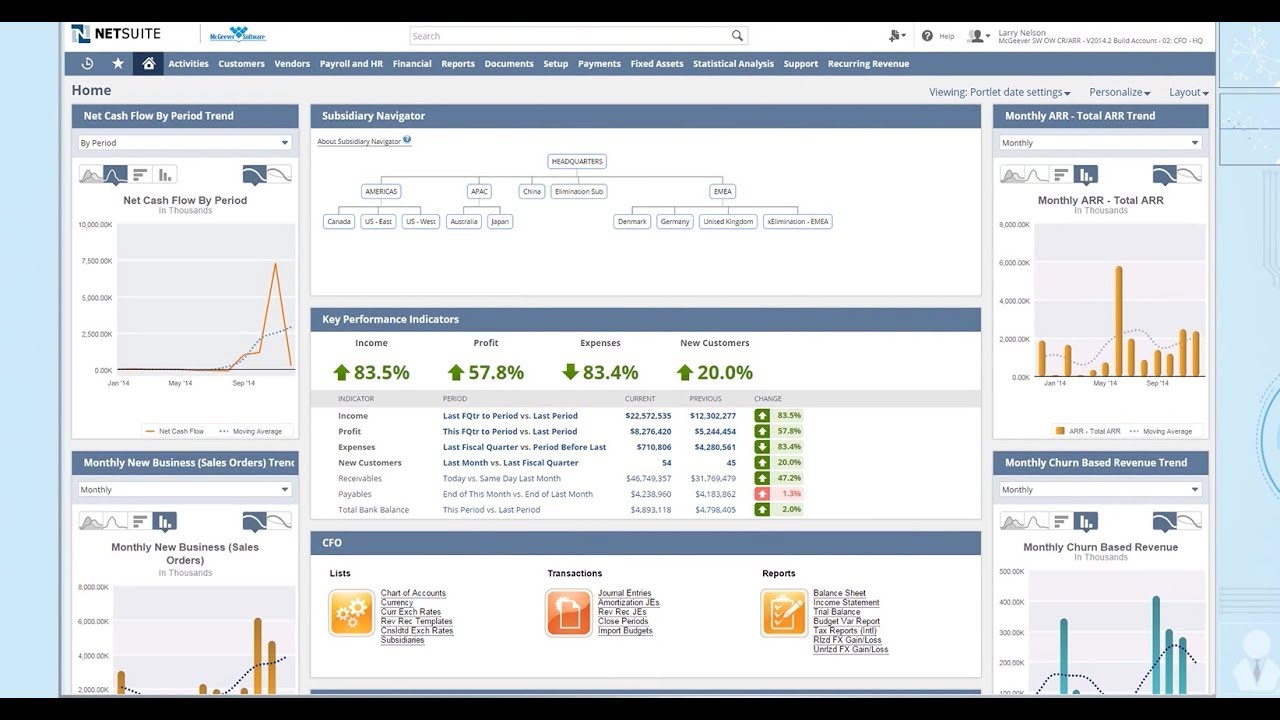The width and height of the screenshot is (1280, 720).
Task: Select column chart type in Monthly ARR portlet
Action: [1085, 175]
